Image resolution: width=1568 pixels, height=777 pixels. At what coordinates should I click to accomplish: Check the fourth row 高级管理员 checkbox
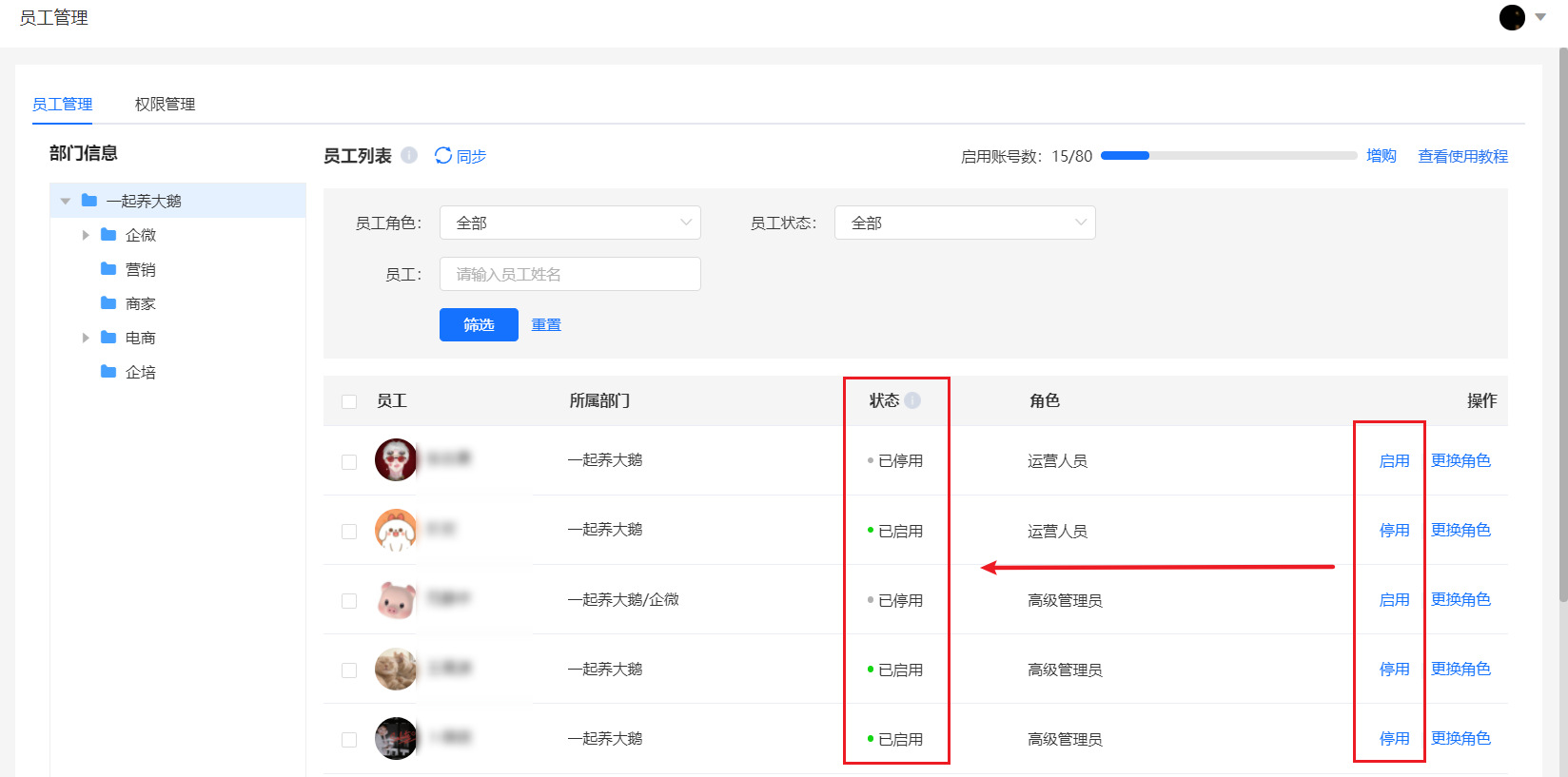pos(349,670)
